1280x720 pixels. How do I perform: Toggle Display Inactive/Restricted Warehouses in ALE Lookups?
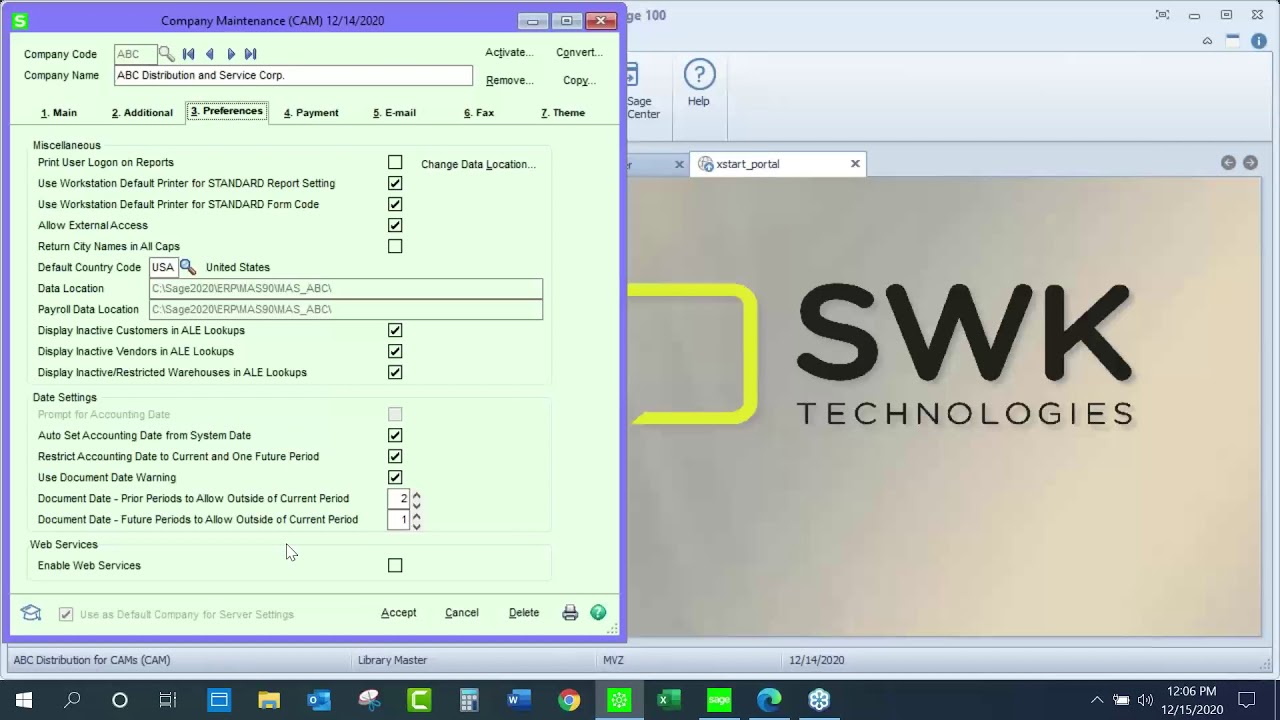click(x=395, y=372)
